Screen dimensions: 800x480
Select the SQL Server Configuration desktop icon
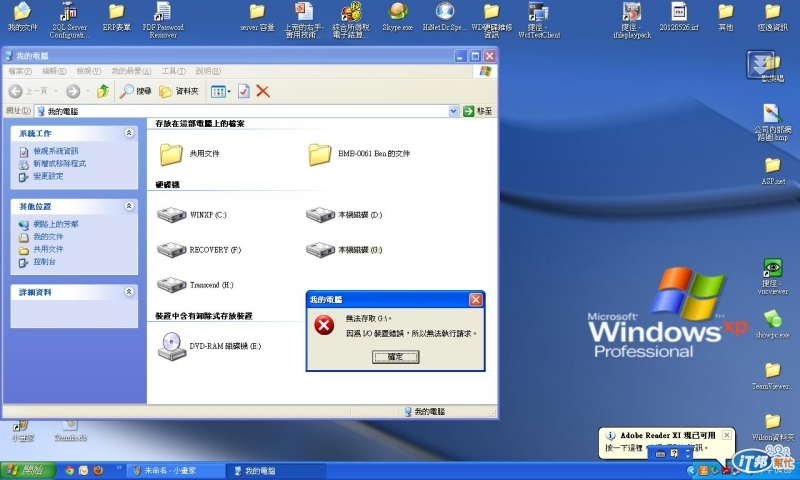pos(69,20)
